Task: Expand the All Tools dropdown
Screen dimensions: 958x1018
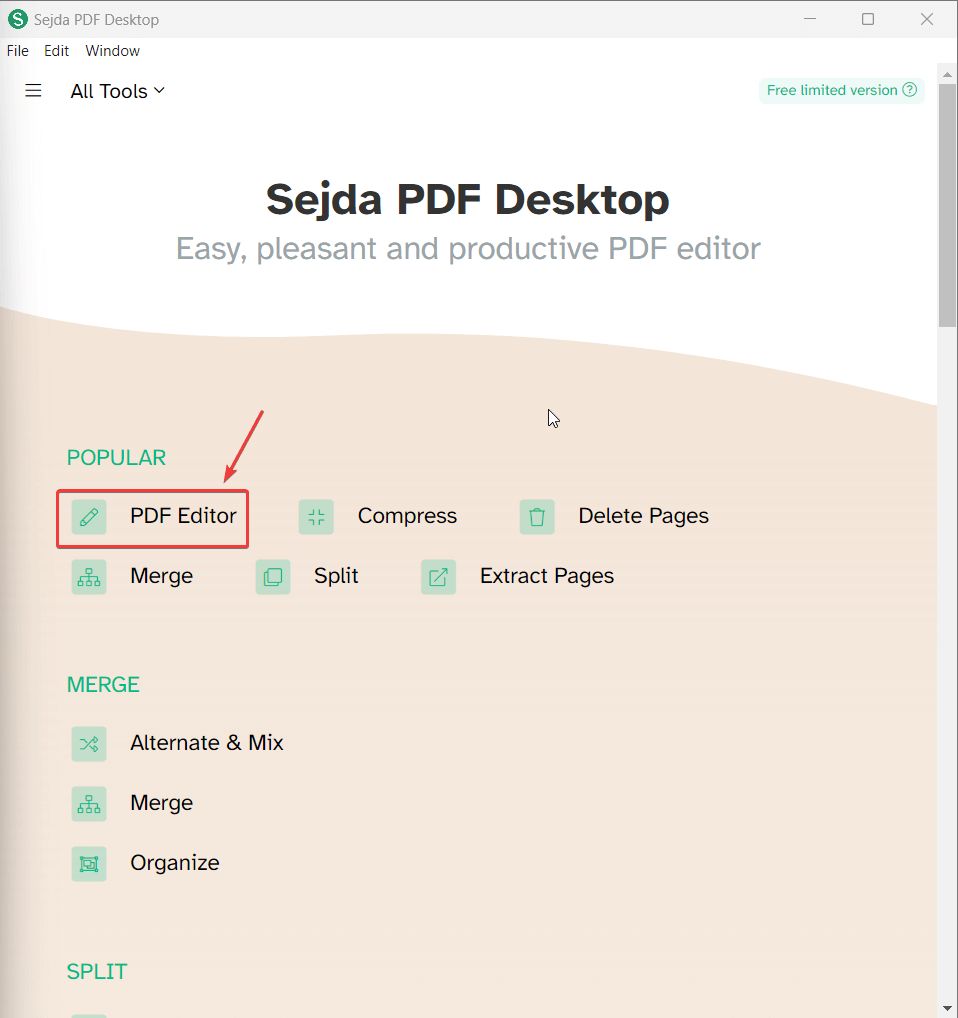Action: coord(117,91)
